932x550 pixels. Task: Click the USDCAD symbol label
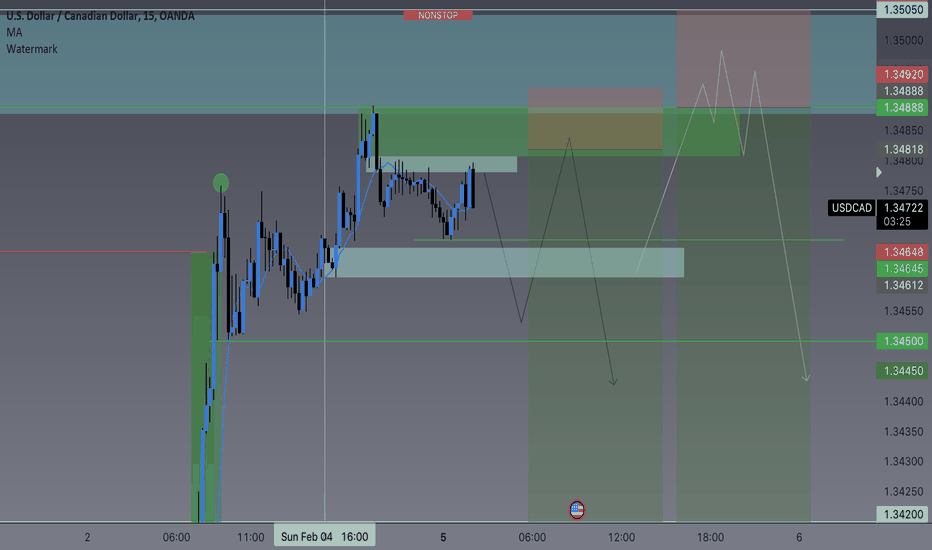(x=852, y=208)
